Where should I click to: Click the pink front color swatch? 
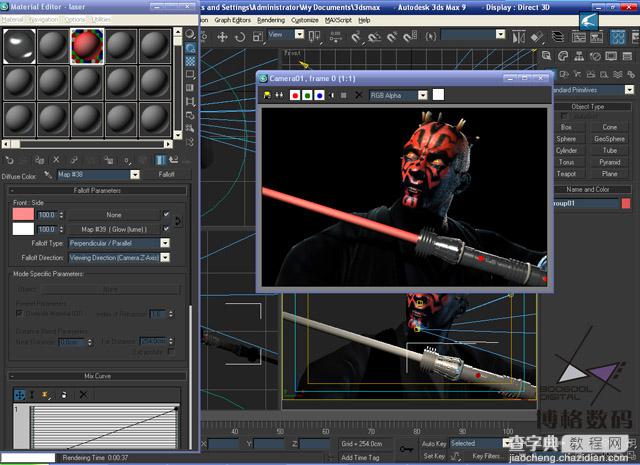[x=23, y=214]
